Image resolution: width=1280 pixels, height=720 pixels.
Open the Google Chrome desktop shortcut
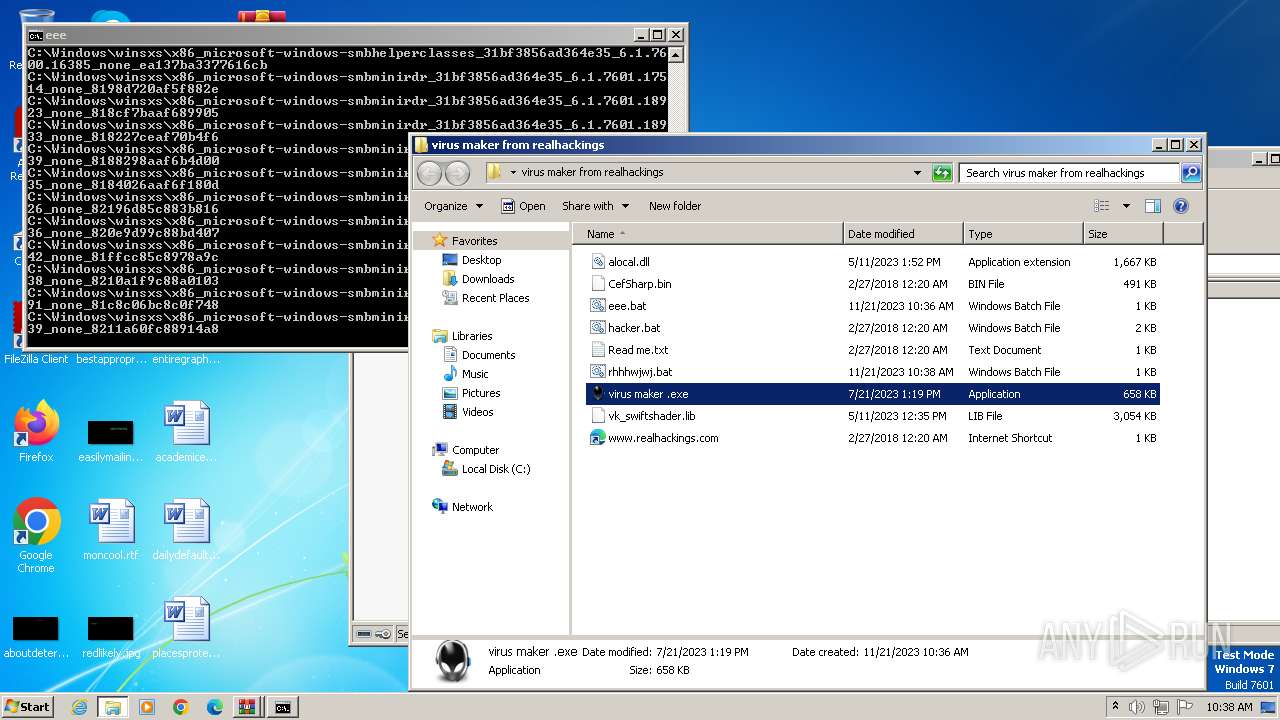point(36,535)
